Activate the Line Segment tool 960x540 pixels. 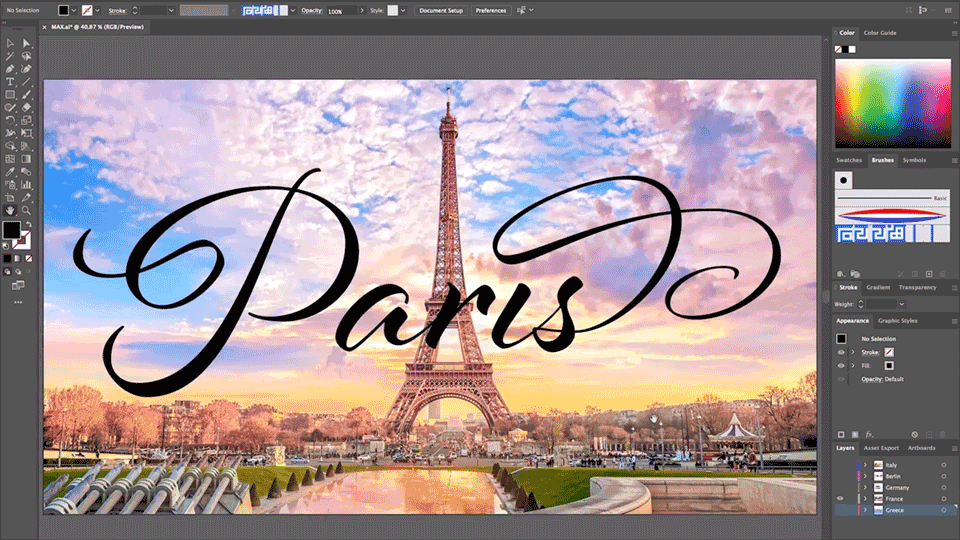click(26, 82)
